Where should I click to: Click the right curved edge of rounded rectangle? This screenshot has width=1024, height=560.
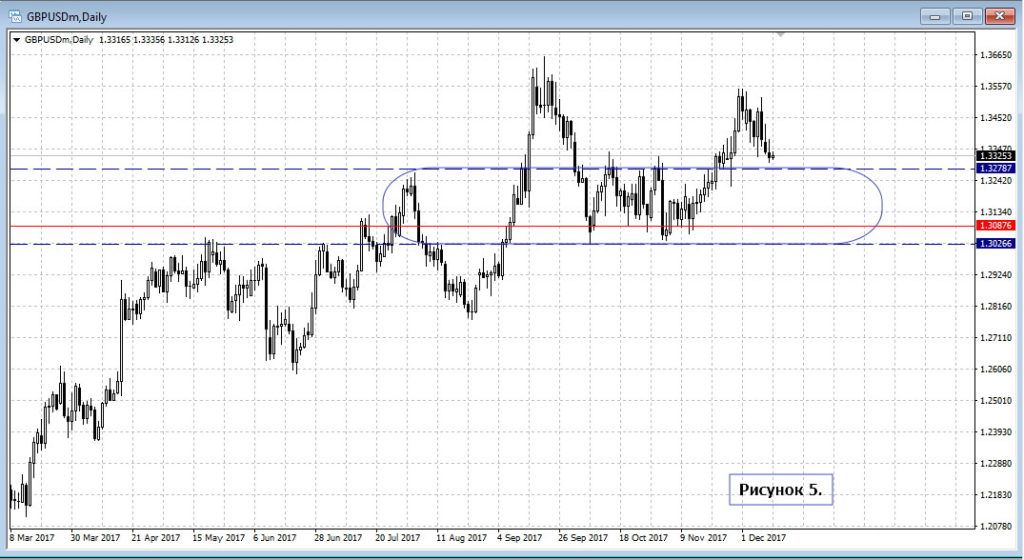tap(882, 206)
